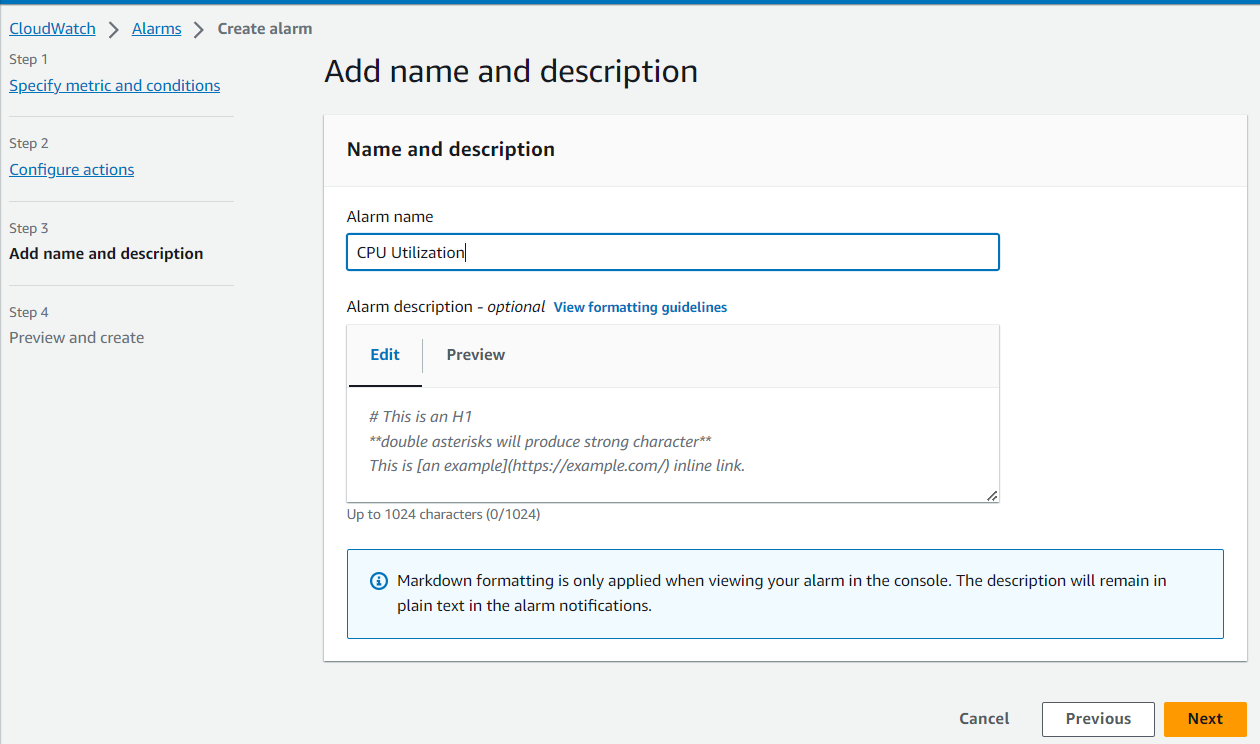Click the Preview and create step label
This screenshot has width=1260, height=744.
coord(77,338)
